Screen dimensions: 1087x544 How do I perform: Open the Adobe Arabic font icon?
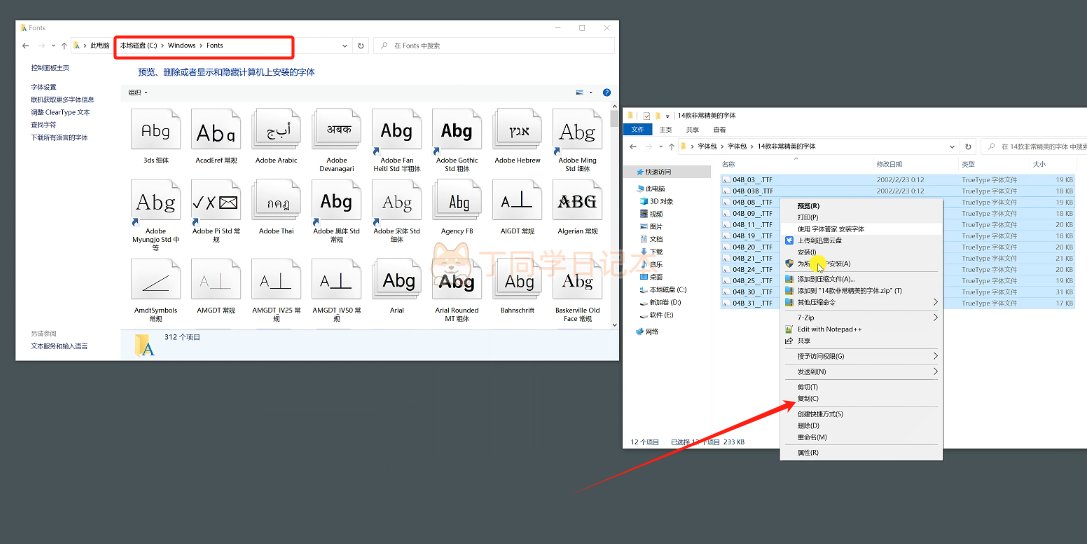click(x=276, y=131)
